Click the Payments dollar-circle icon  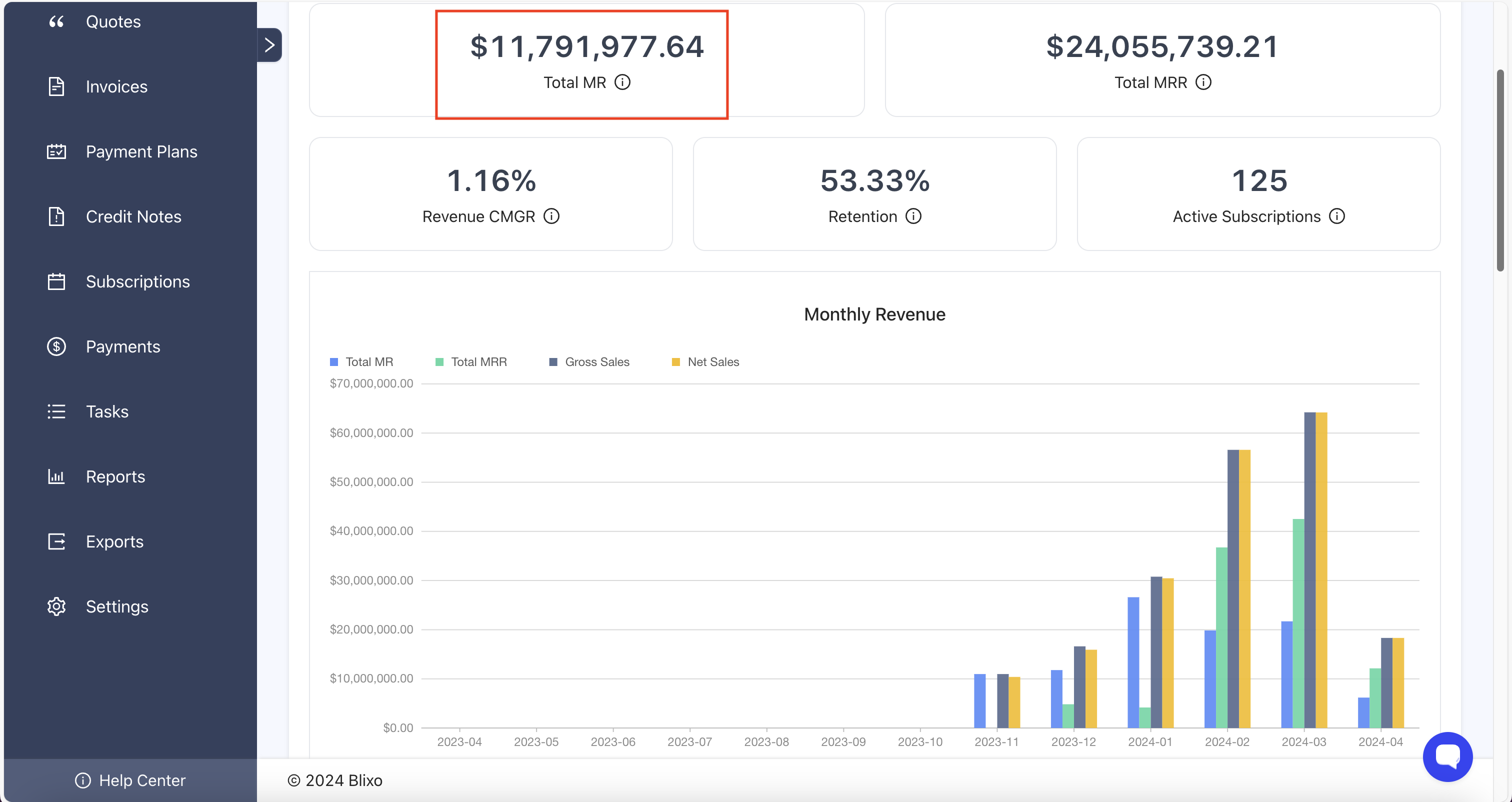point(56,346)
